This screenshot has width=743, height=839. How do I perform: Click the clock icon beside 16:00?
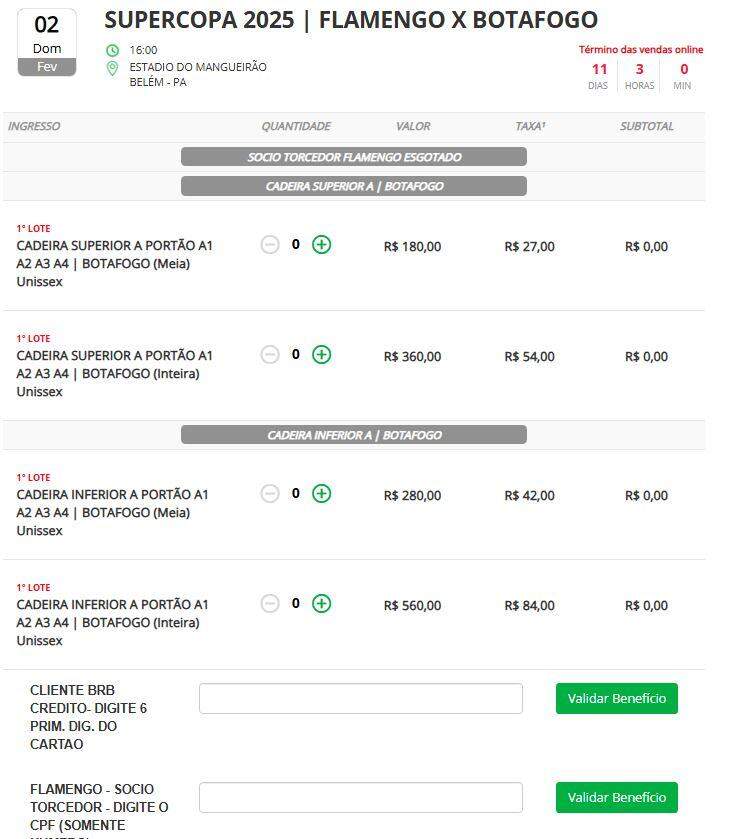tap(112, 50)
